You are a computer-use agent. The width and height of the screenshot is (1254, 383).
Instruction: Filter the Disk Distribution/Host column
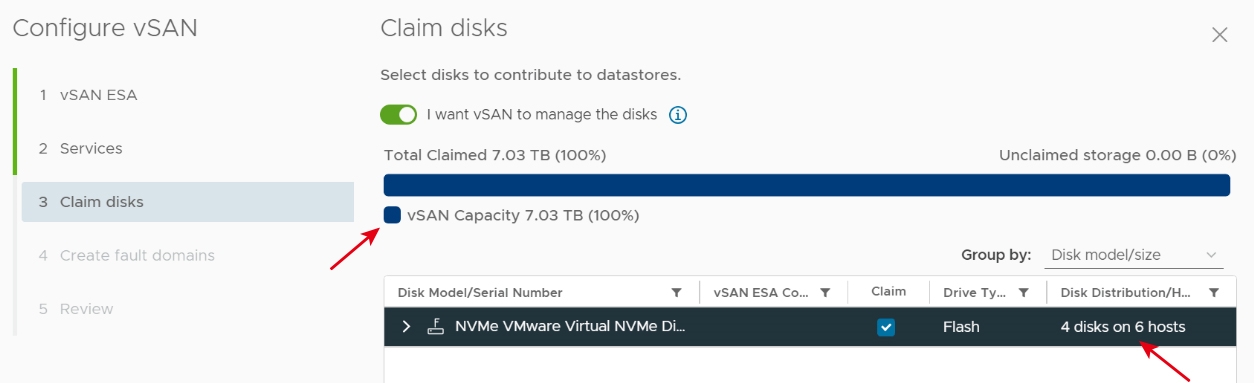(1214, 293)
